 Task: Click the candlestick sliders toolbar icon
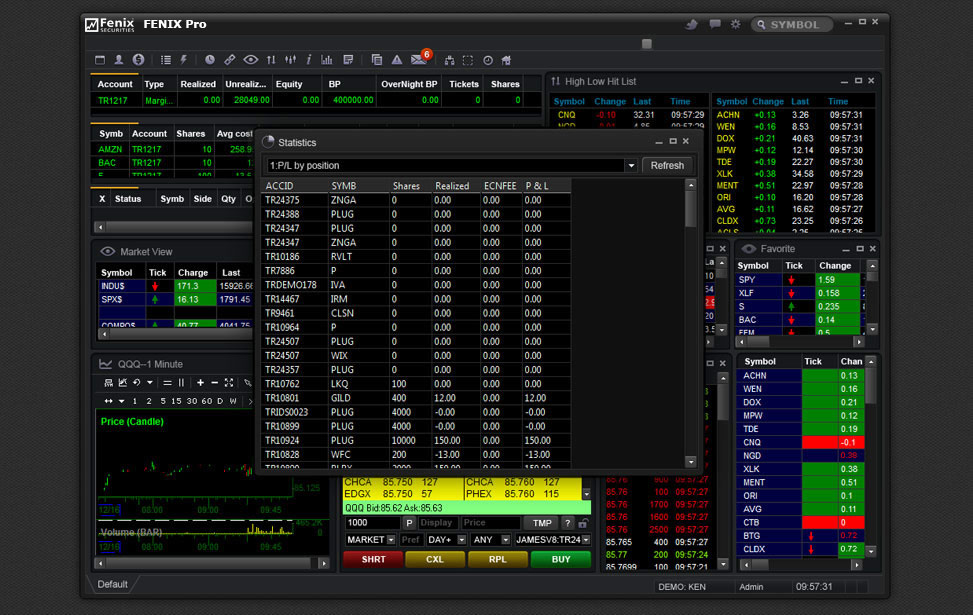pyautogui.click(x=290, y=60)
